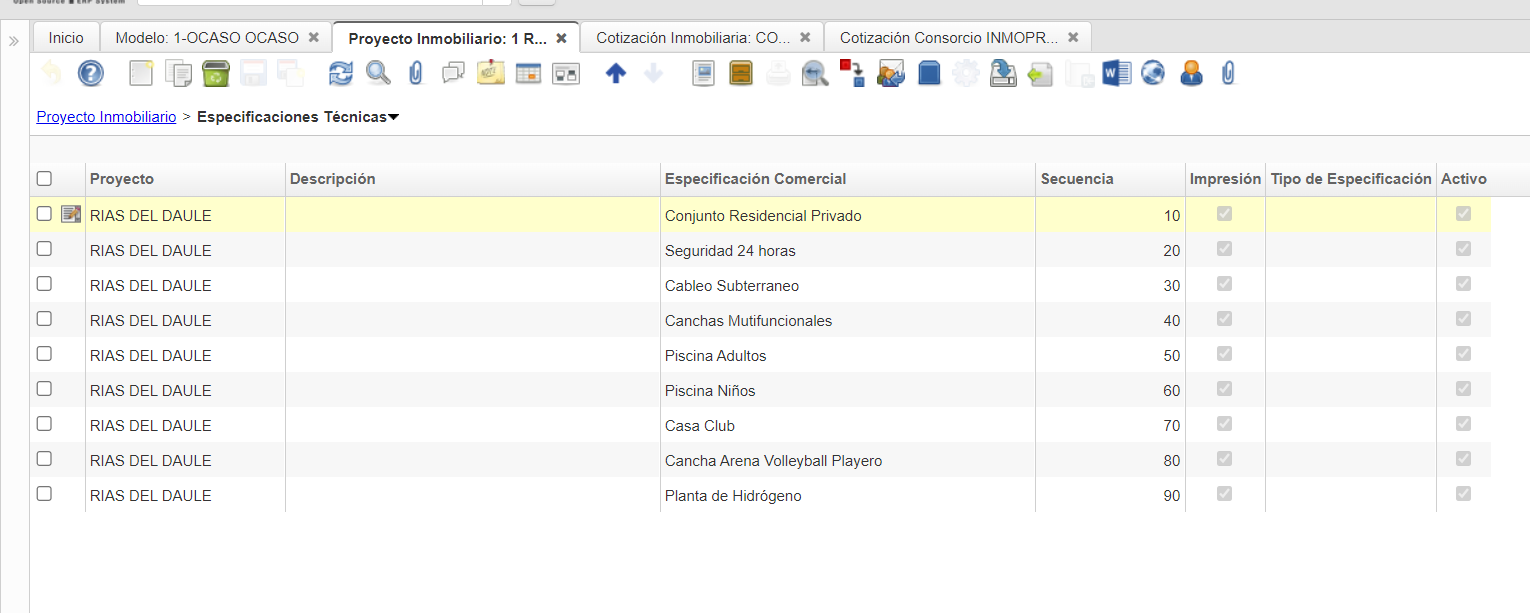Click the green recycle bin Delete icon

click(x=216, y=73)
